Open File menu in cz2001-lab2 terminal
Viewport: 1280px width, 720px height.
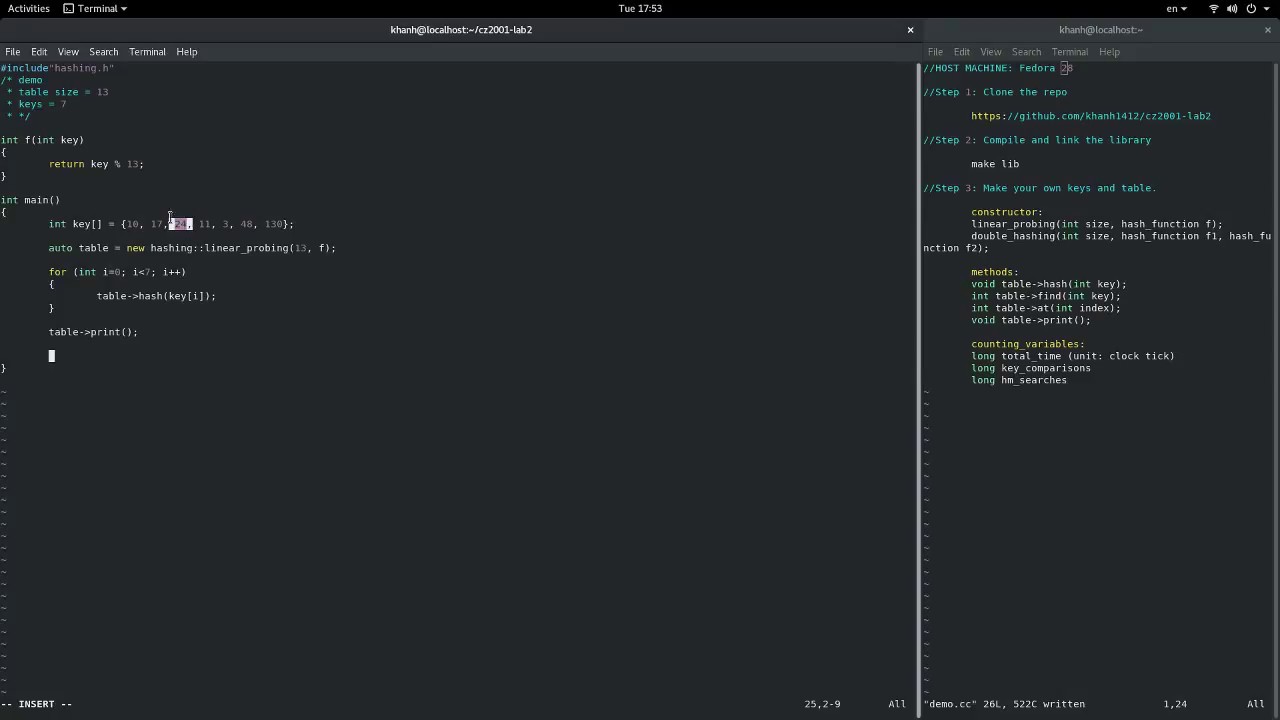pos(13,52)
